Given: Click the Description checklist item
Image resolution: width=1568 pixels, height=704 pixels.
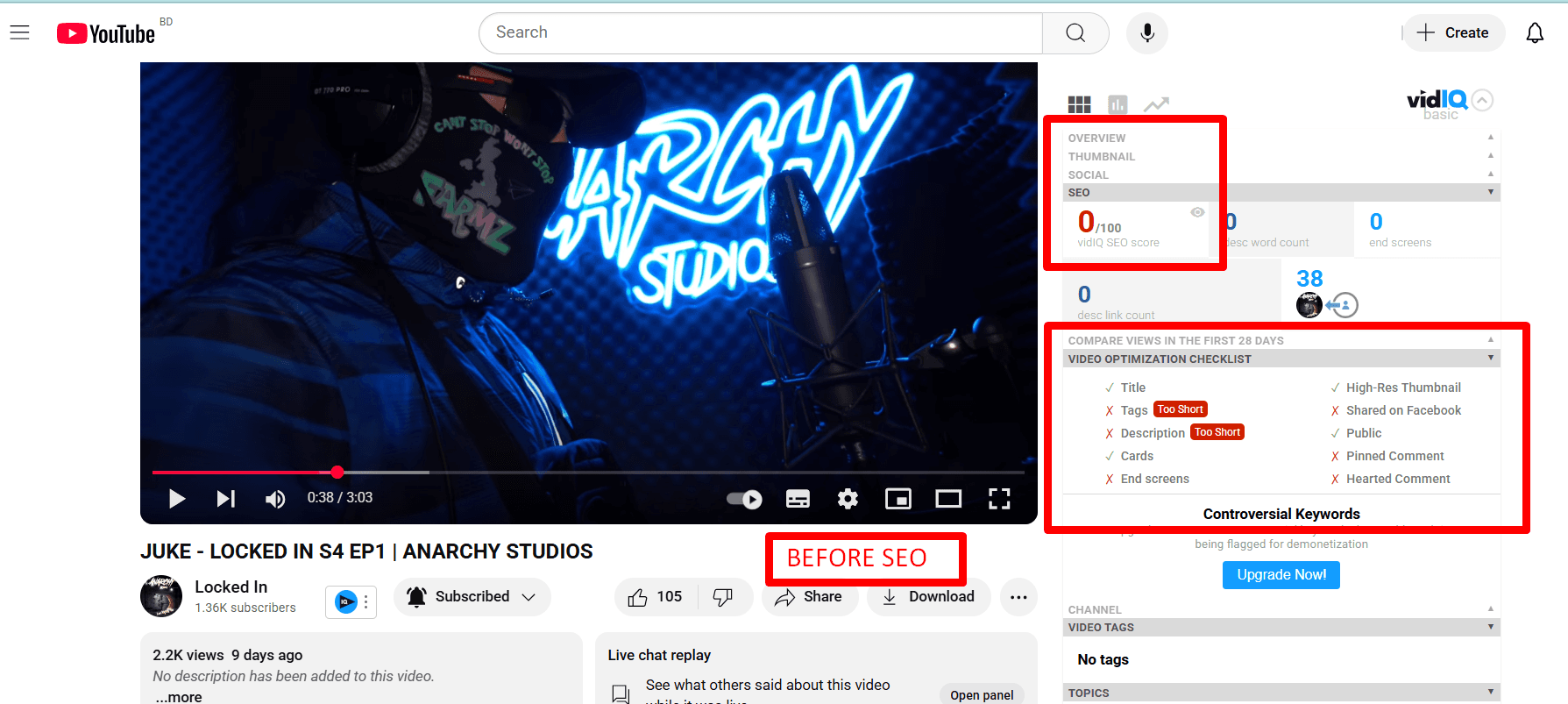Looking at the screenshot, I should [x=1153, y=433].
